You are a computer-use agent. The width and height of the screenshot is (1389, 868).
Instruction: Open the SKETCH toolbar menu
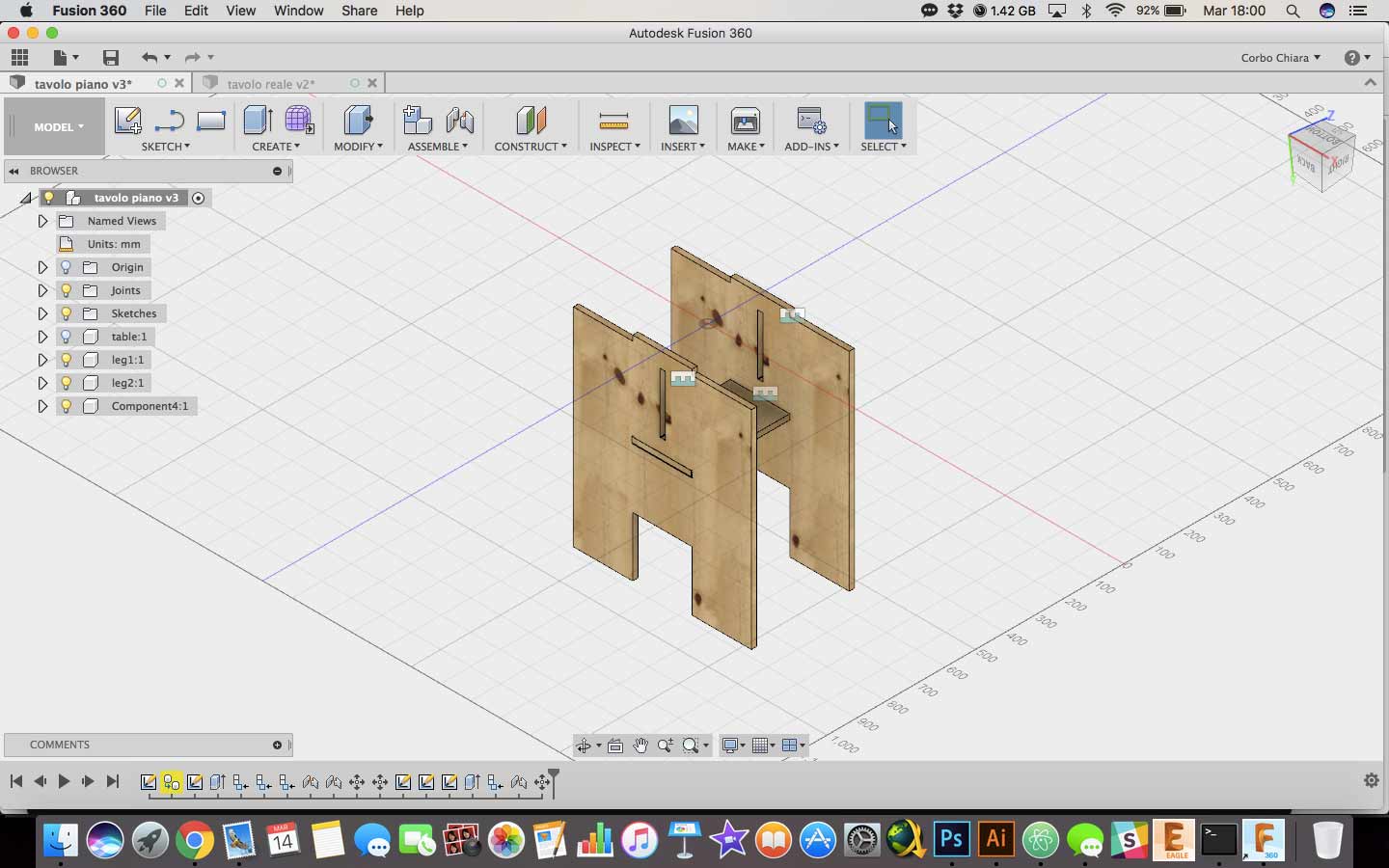[x=166, y=147]
